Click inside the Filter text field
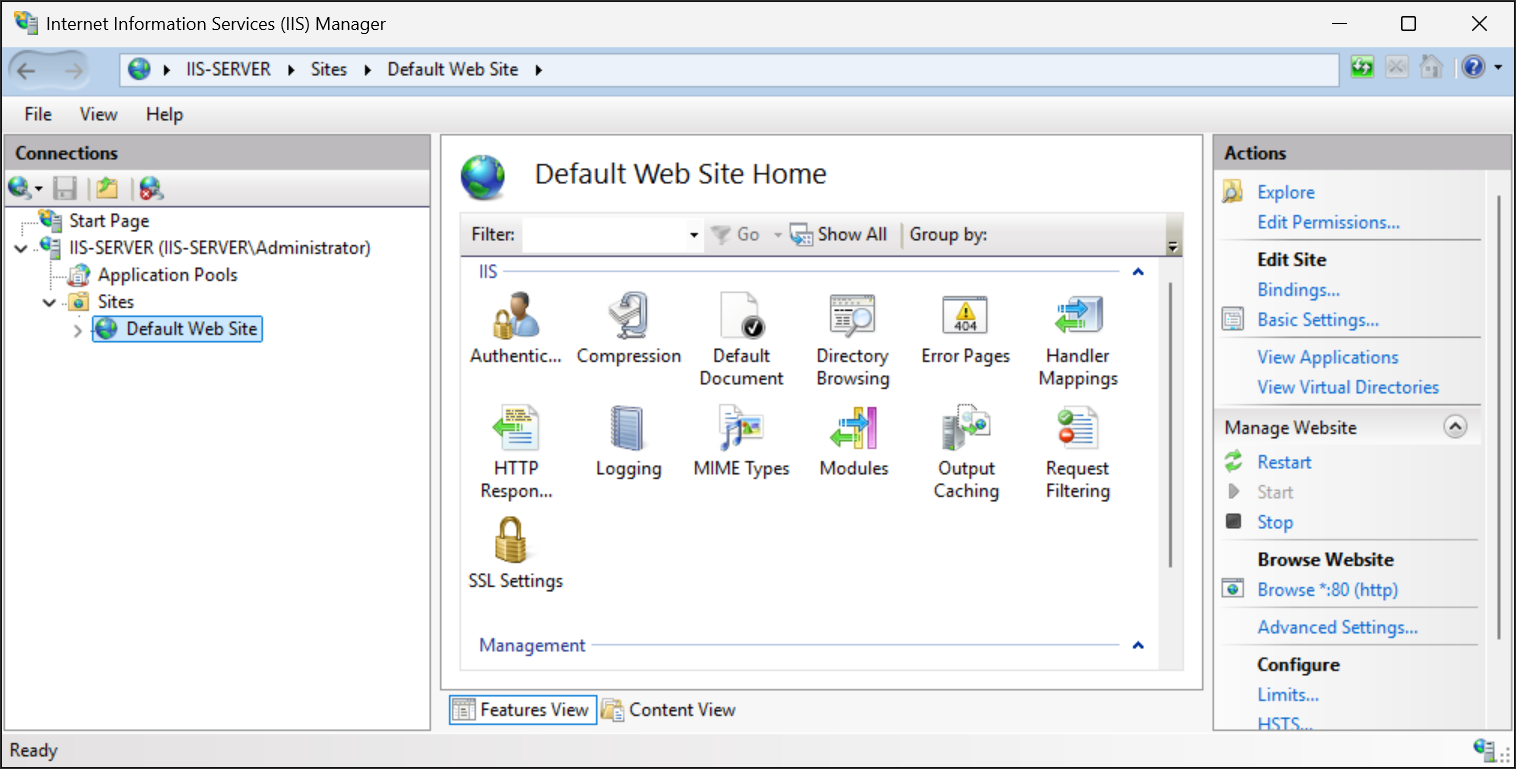Image resolution: width=1516 pixels, height=769 pixels. (604, 235)
